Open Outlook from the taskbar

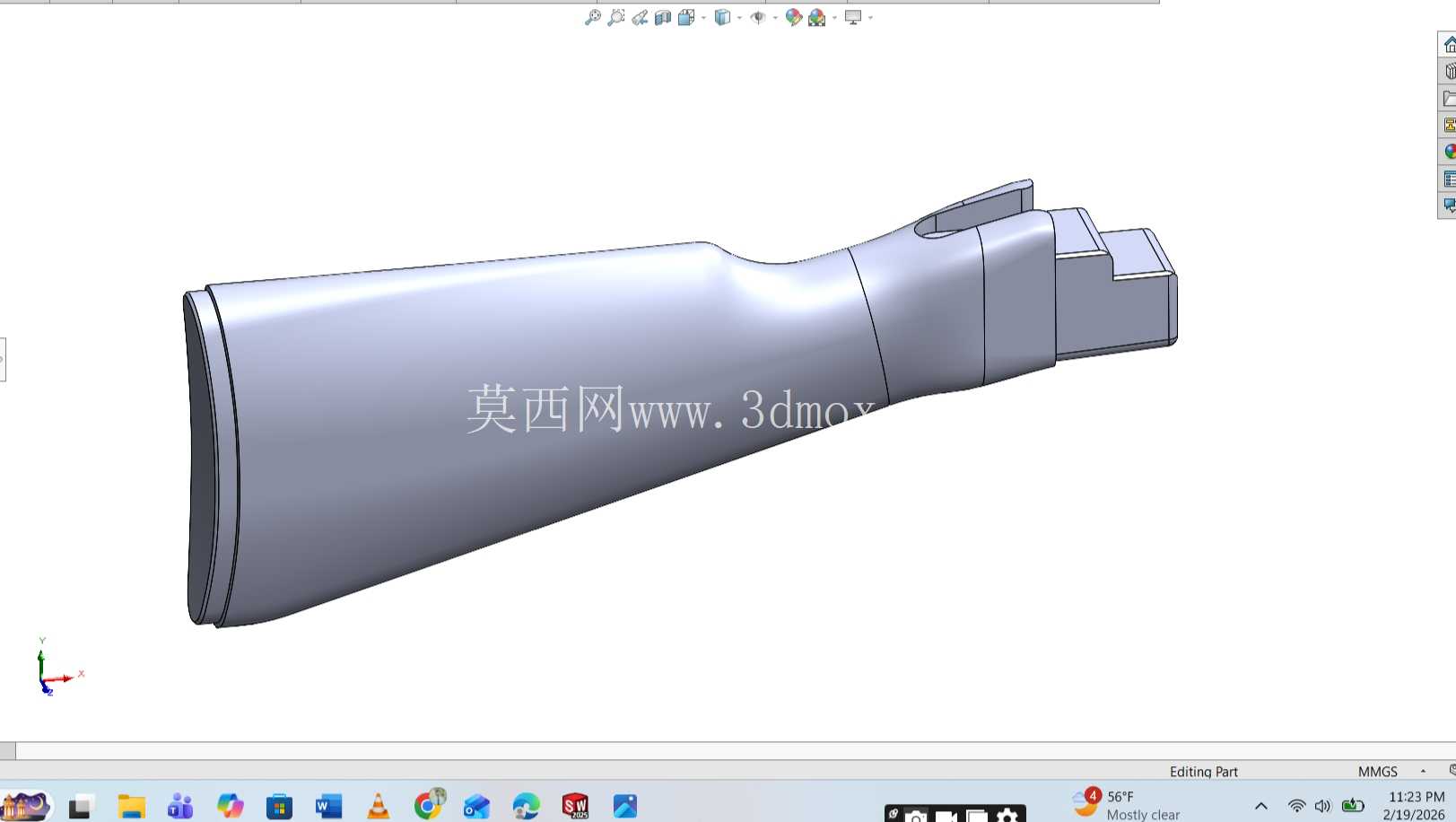tap(476, 806)
